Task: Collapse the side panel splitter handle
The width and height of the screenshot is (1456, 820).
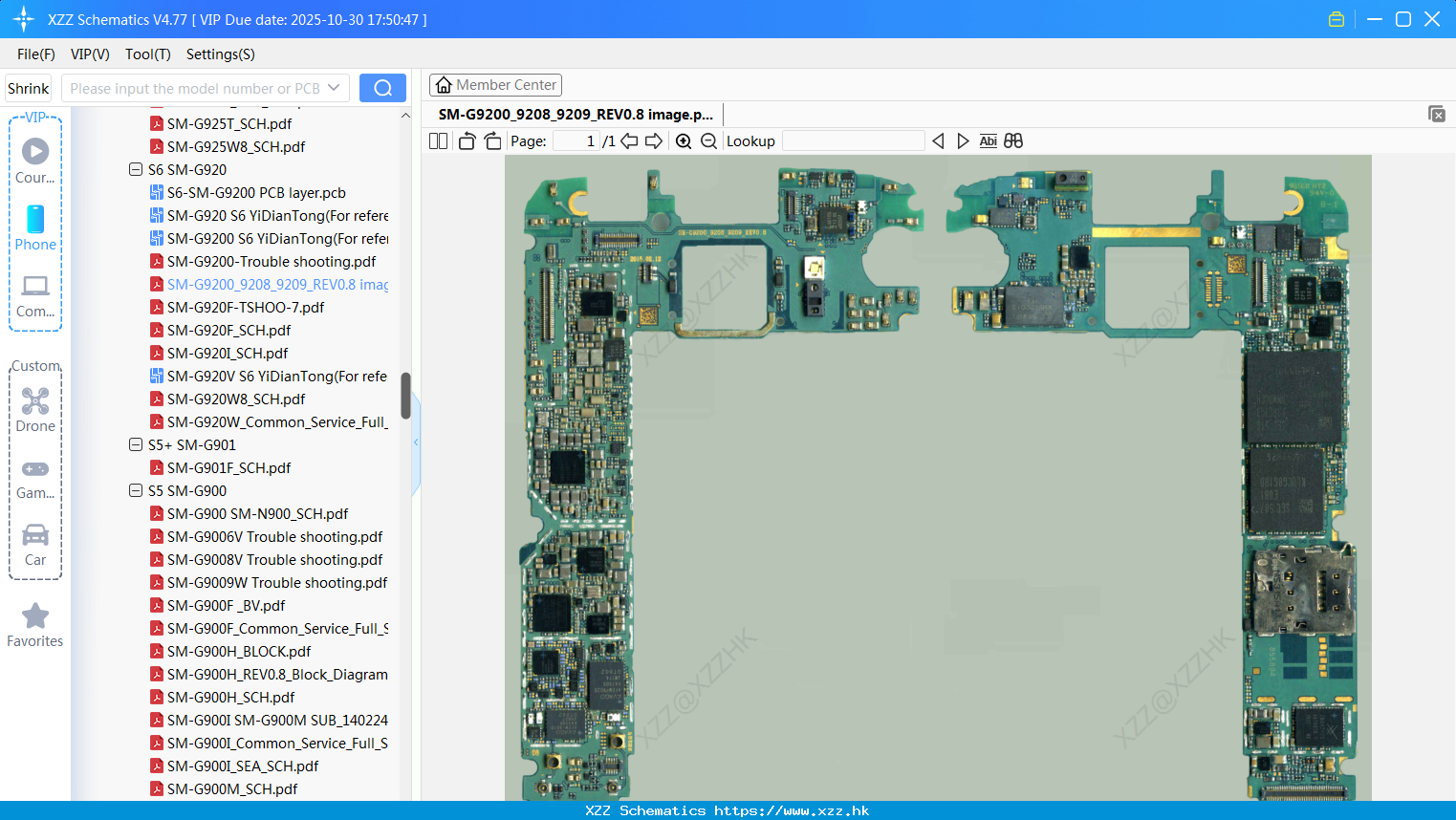Action: click(x=416, y=442)
